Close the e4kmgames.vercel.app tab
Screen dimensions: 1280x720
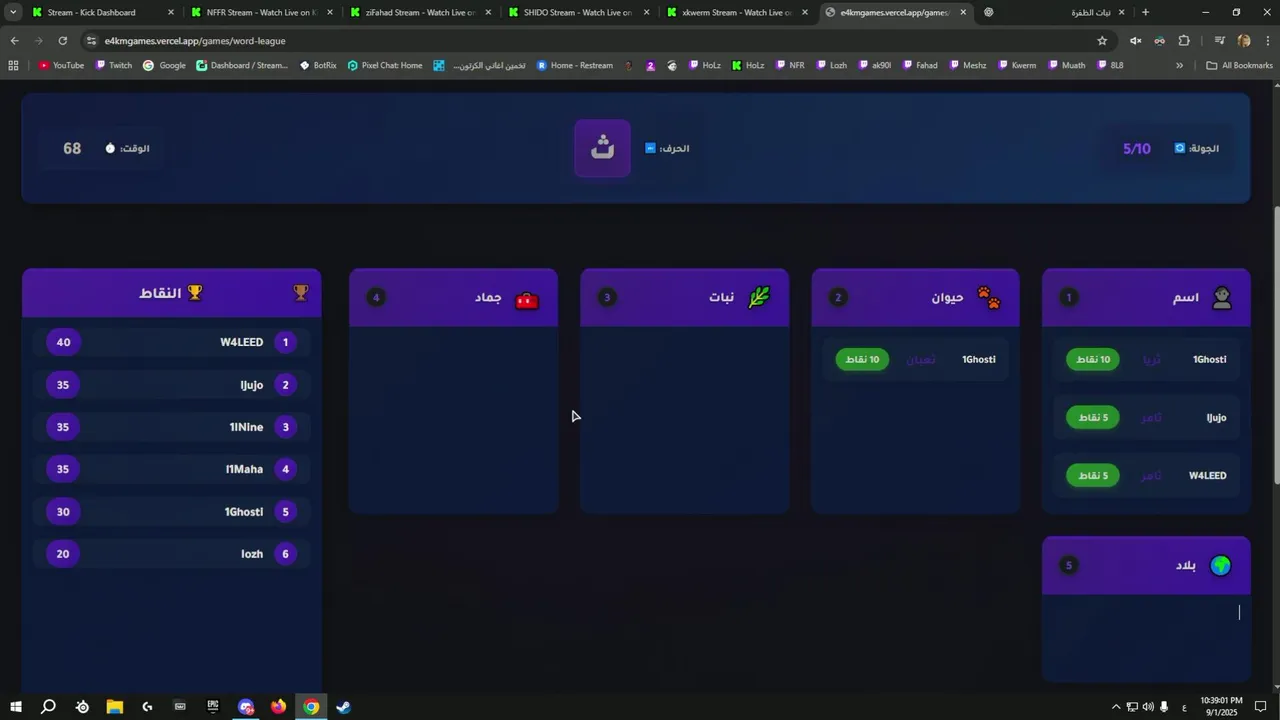[x=963, y=12]
